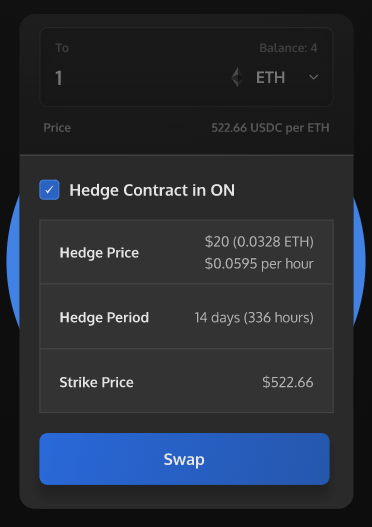The width and height of the screenshot is (372, 527).
Task: Select the Strike Price row
Action: (x=187, y=381)
